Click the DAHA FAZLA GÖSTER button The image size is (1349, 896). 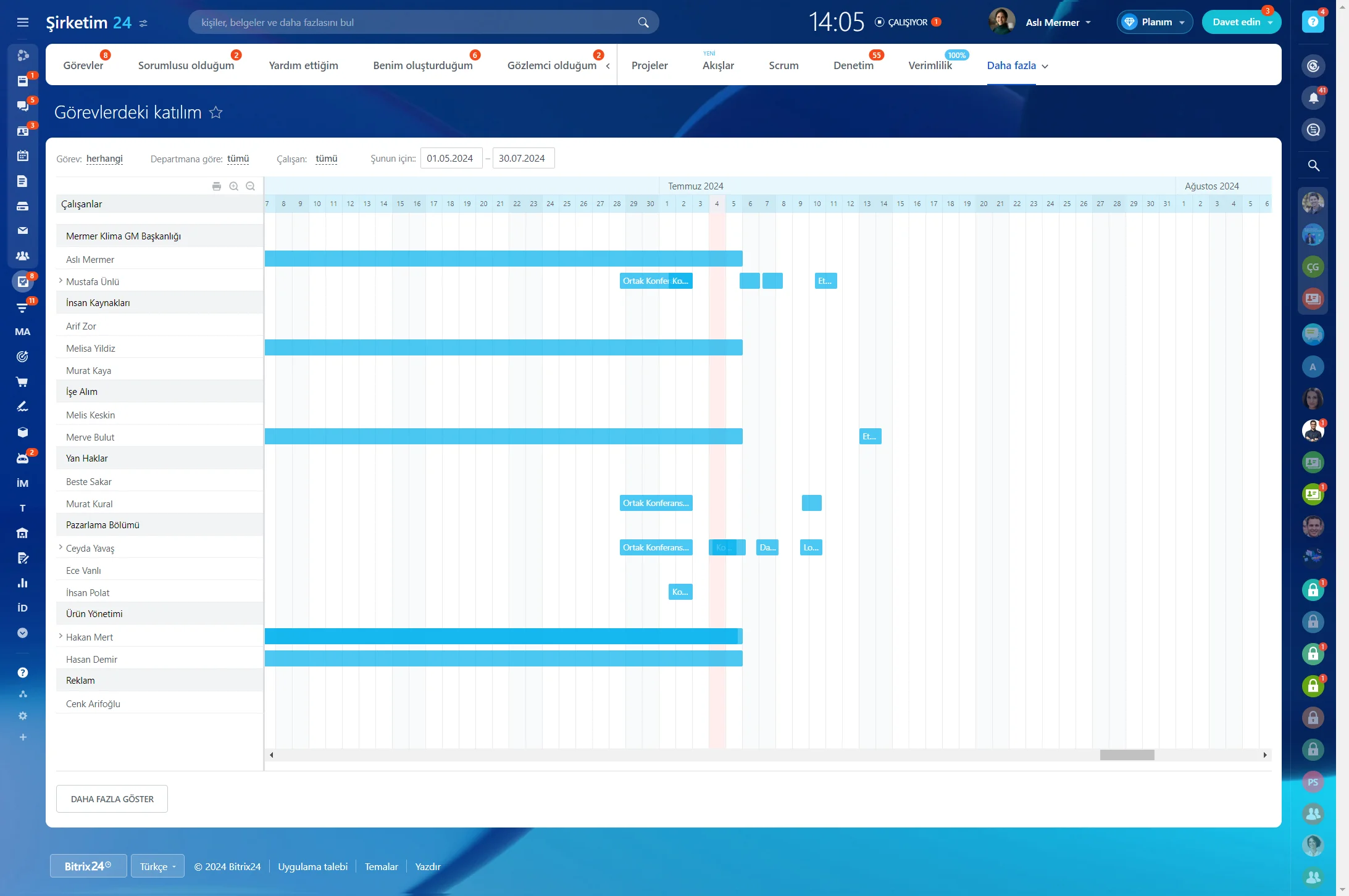point(112,799)
